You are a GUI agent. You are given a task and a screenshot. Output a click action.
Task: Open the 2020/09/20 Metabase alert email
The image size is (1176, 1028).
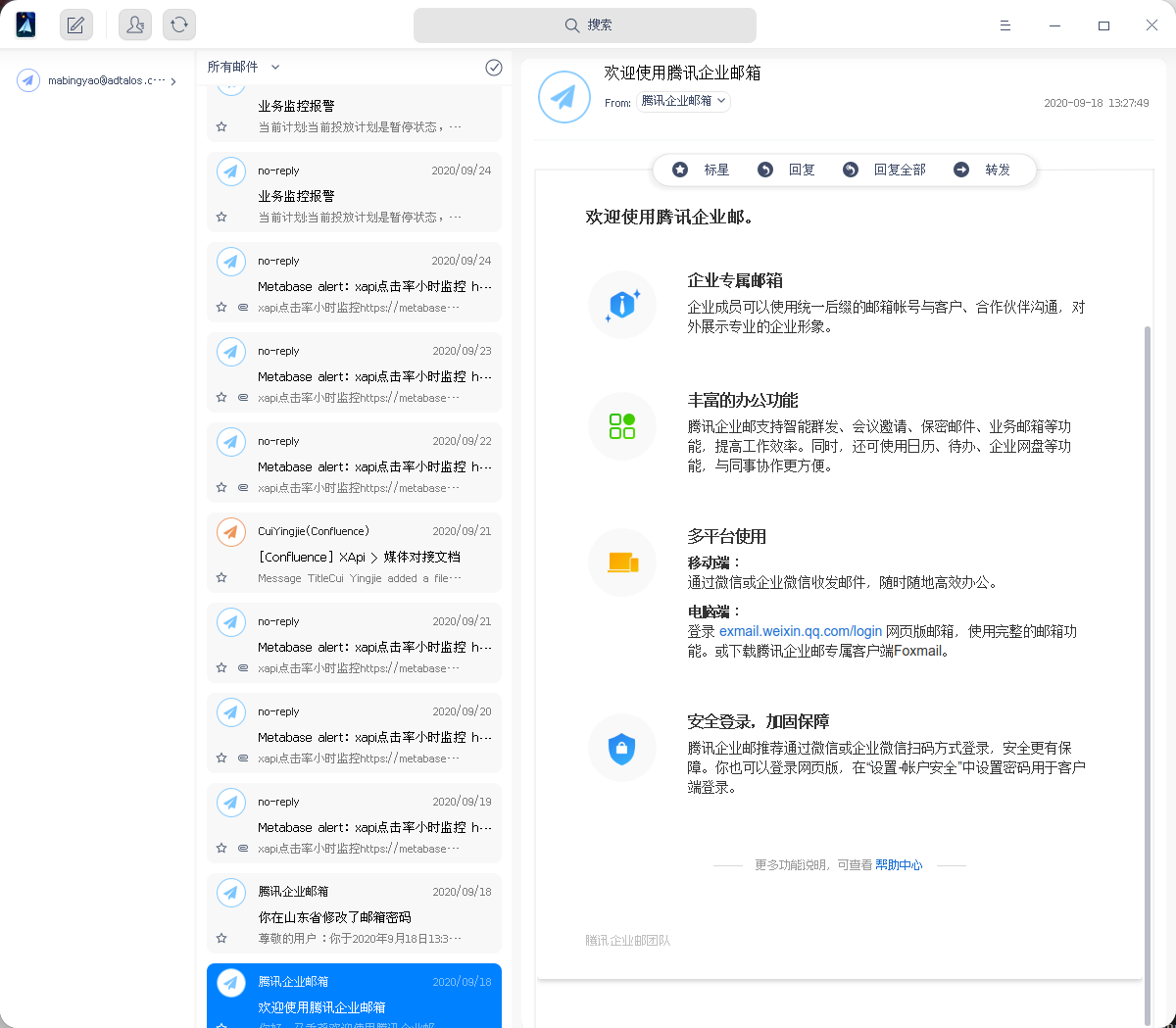click(354, 733)
